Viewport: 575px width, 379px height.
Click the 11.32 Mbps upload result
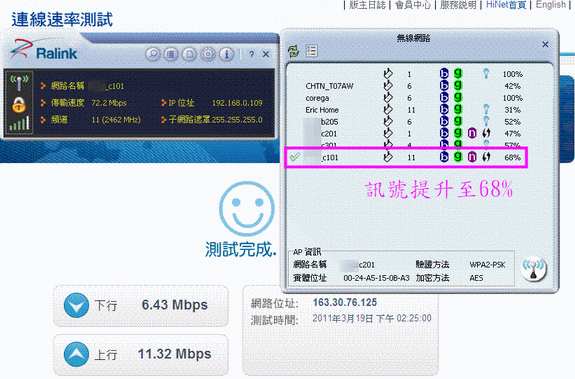(x=175, y=354)
